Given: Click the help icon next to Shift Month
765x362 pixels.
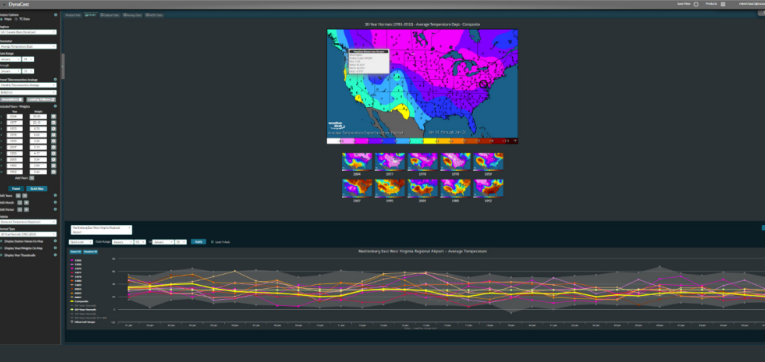Looking at the screenshot, I should click(55, 202).
